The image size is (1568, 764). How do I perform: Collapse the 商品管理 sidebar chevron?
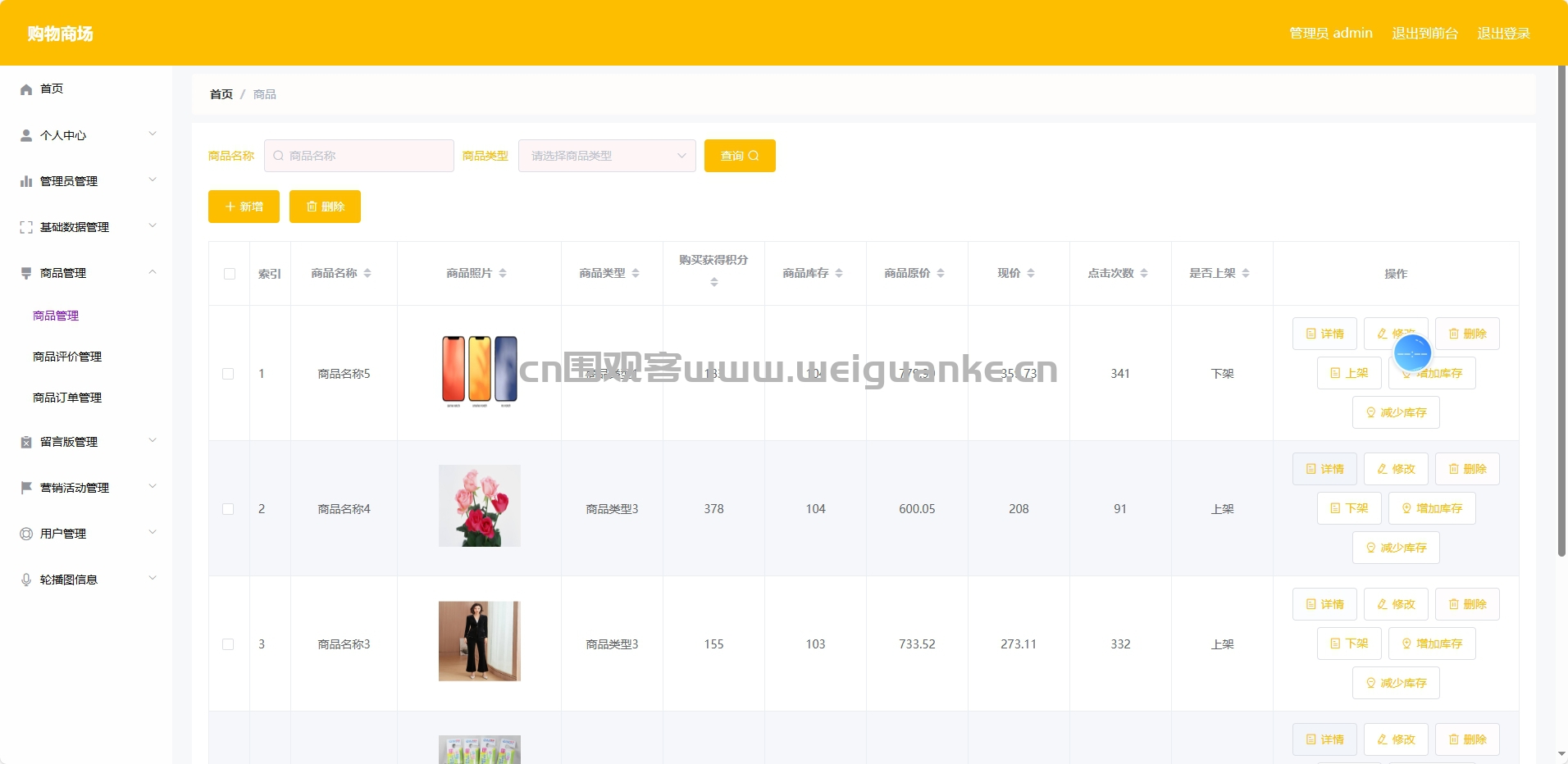click(153, 272)
